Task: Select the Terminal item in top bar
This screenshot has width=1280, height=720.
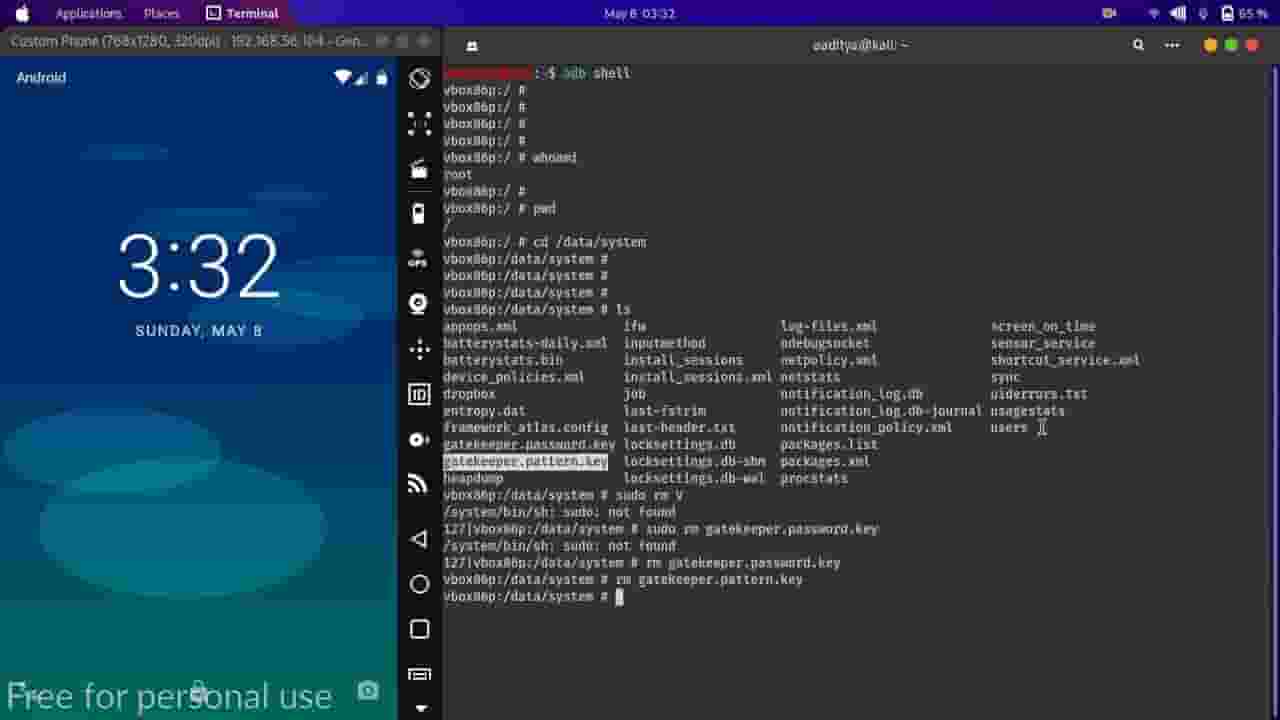Action: point(242,14)
